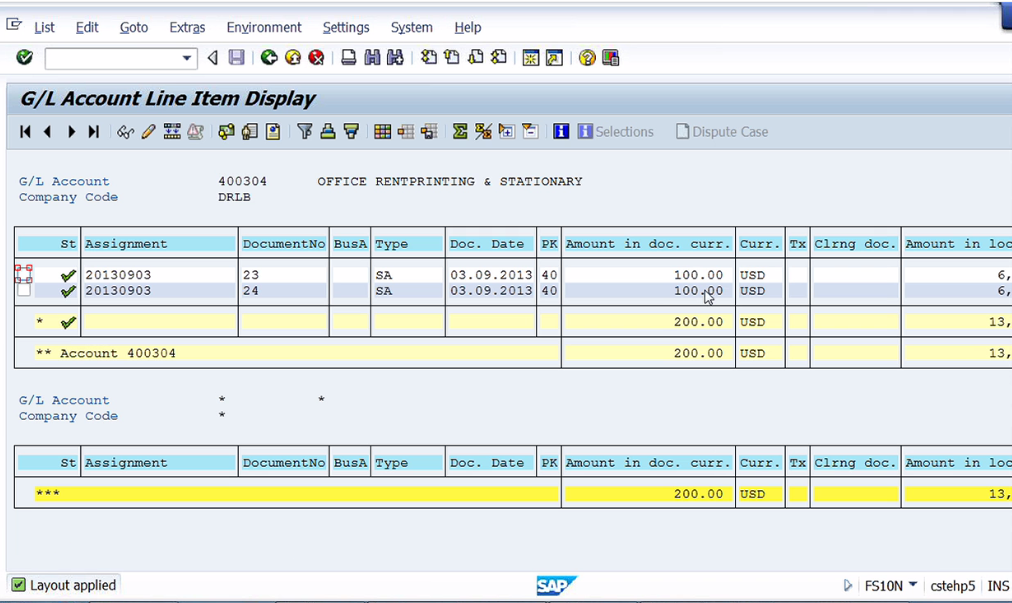The height and width of the screenshot is (603, 1012).
Task: Click the Find Next binoculars icon
Action: point(395,57)
